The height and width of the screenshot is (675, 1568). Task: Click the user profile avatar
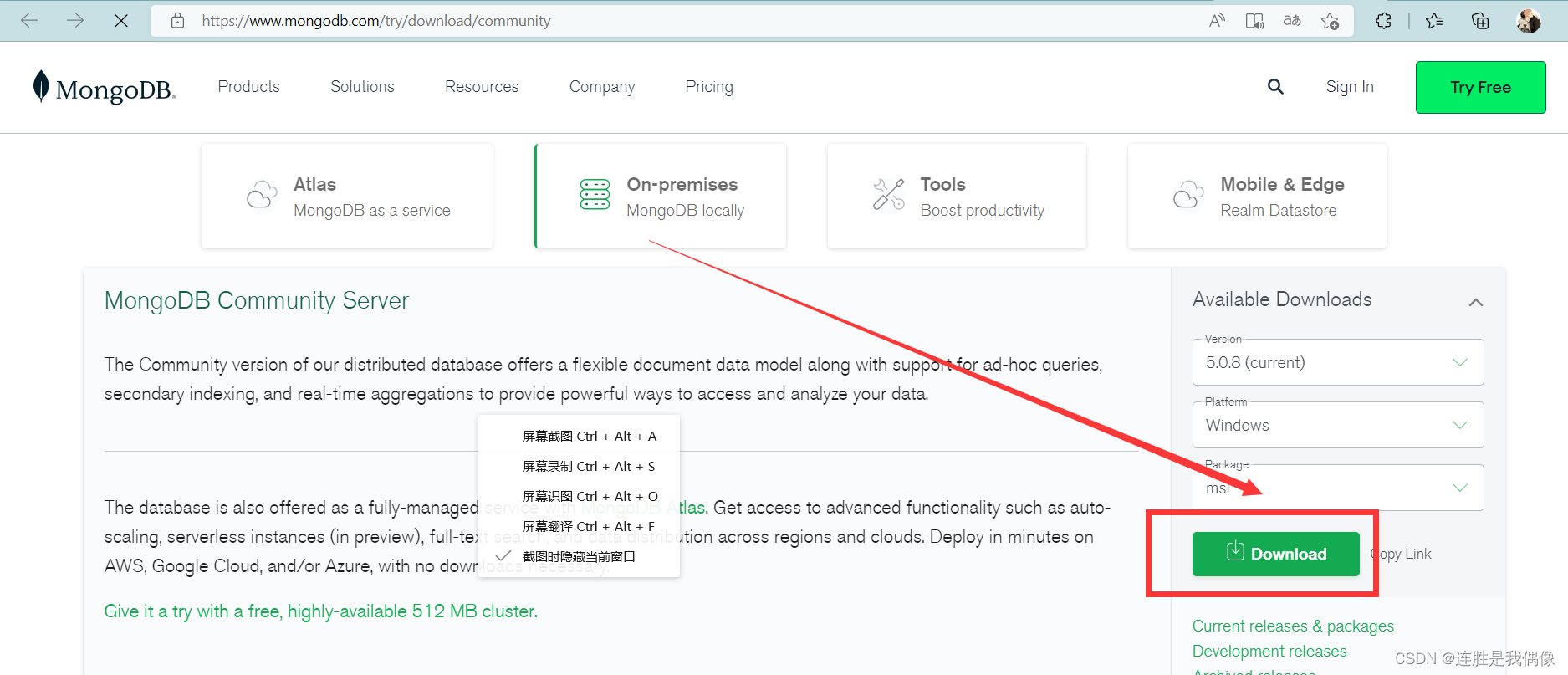pos(1529,21)
